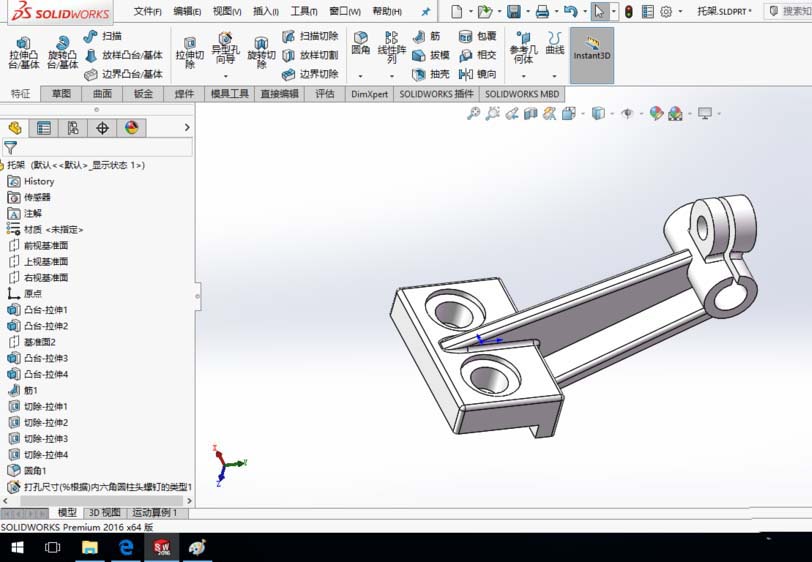
Task: Click the Save icon in the top toolbar
Action: pyautogui.click(x=514, y=11)
